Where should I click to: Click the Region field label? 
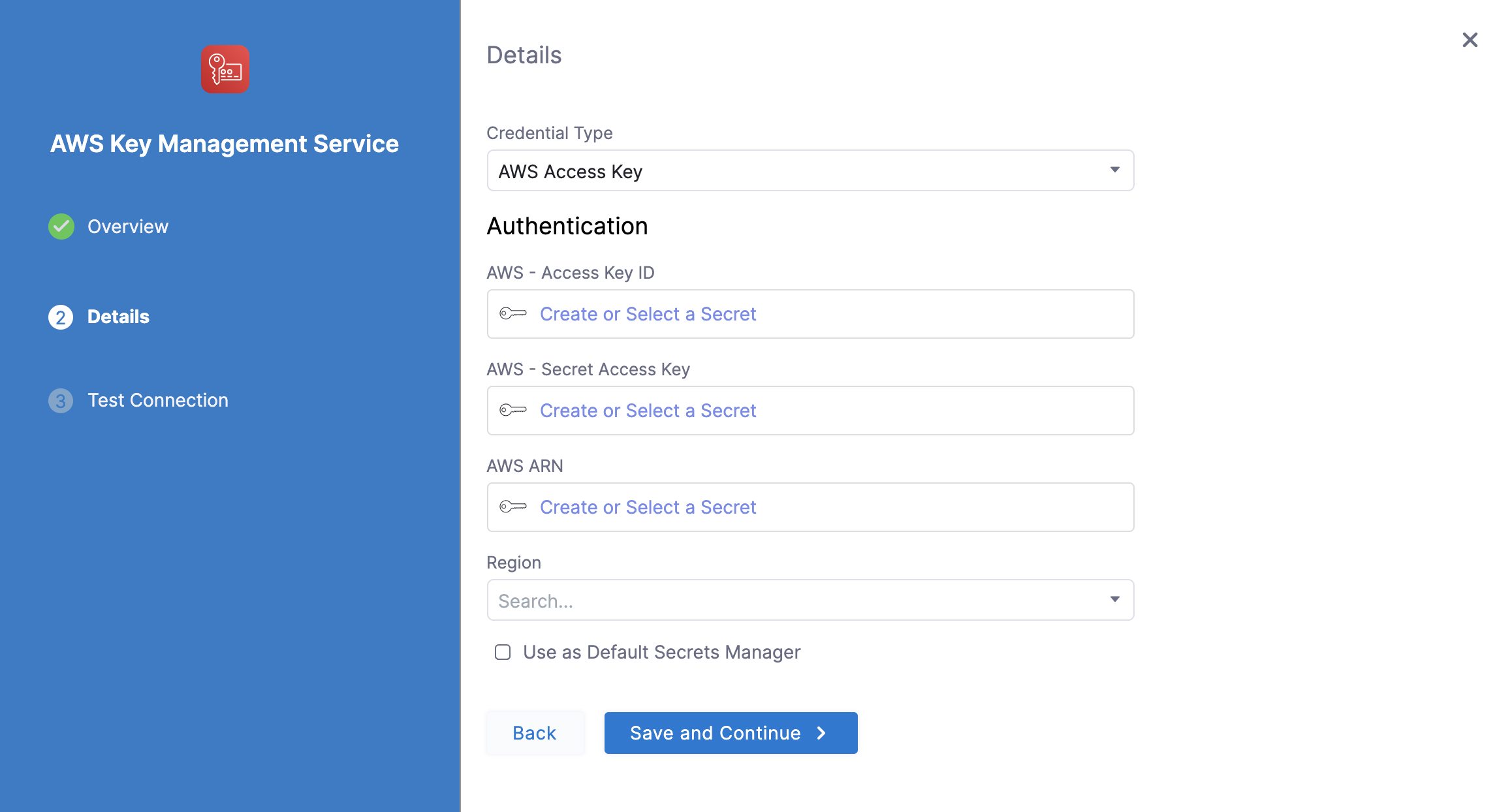(514, 563)
